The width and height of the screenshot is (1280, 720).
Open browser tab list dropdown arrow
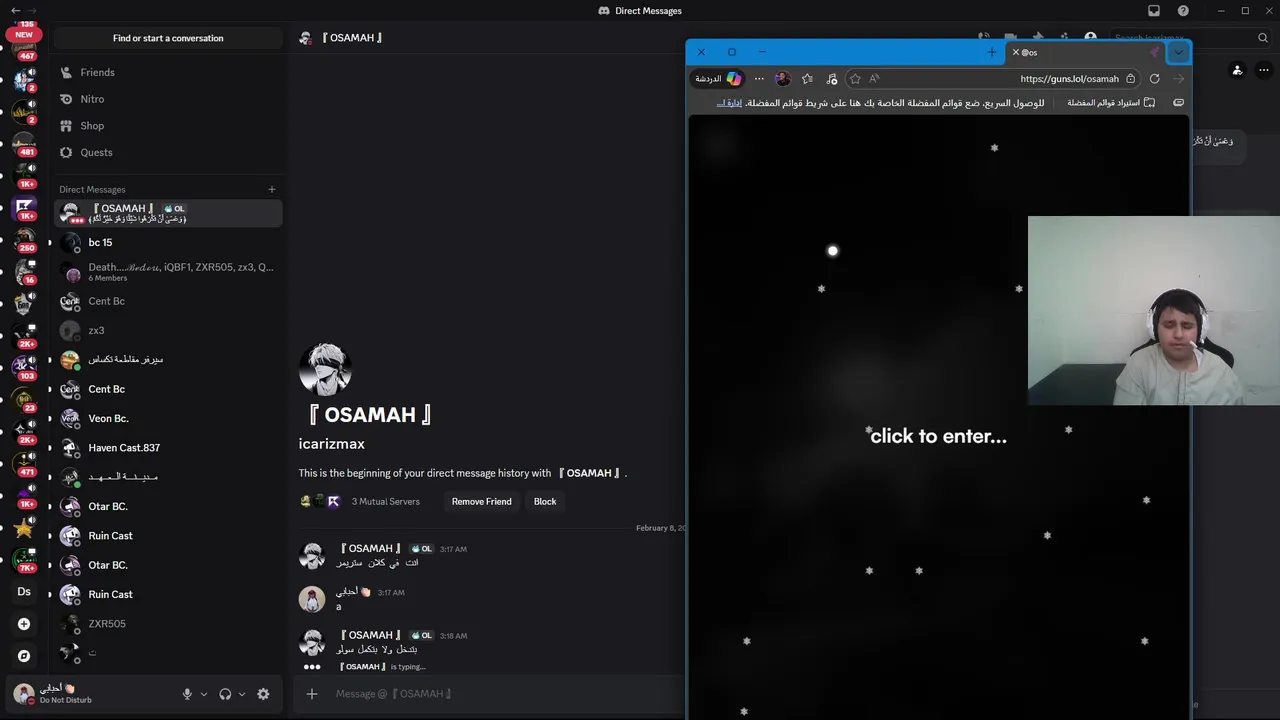click(x=1178, y=52)
